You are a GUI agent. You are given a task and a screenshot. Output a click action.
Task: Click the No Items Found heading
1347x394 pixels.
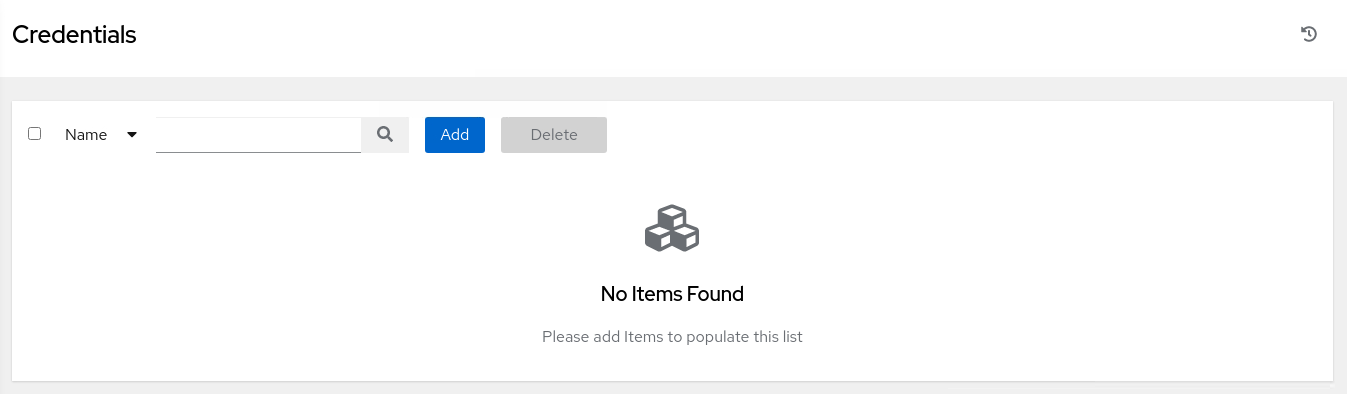click(672, 294)
